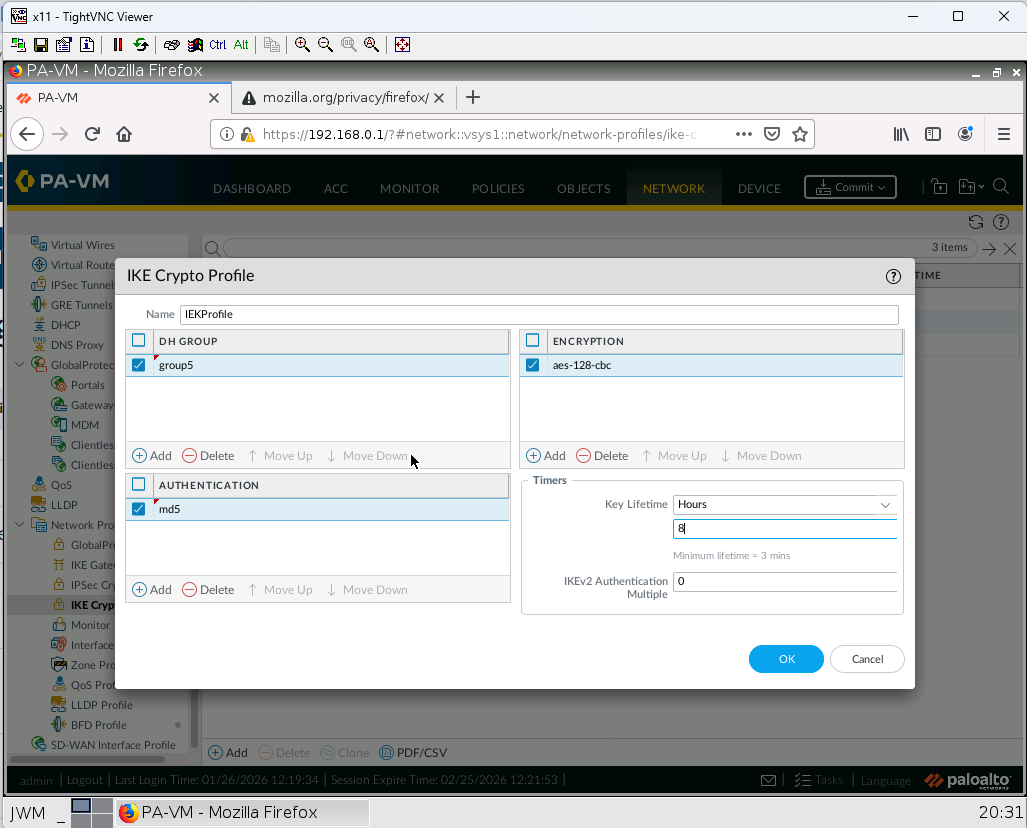Image resolution: width=1027 pixels, height=828 pixels.
Task: Collapse the GlobalProtect tree node
Action: [20, 365]
